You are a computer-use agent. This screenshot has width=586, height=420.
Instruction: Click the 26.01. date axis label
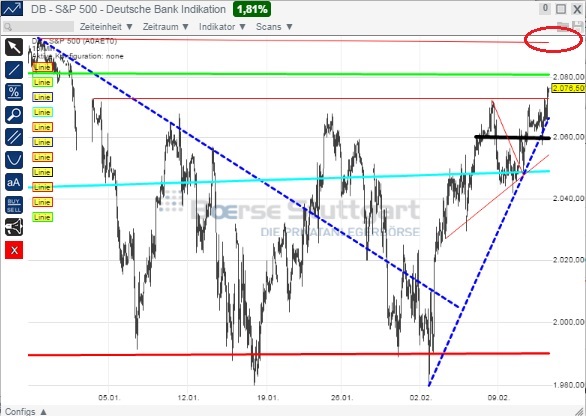[342, 397]
